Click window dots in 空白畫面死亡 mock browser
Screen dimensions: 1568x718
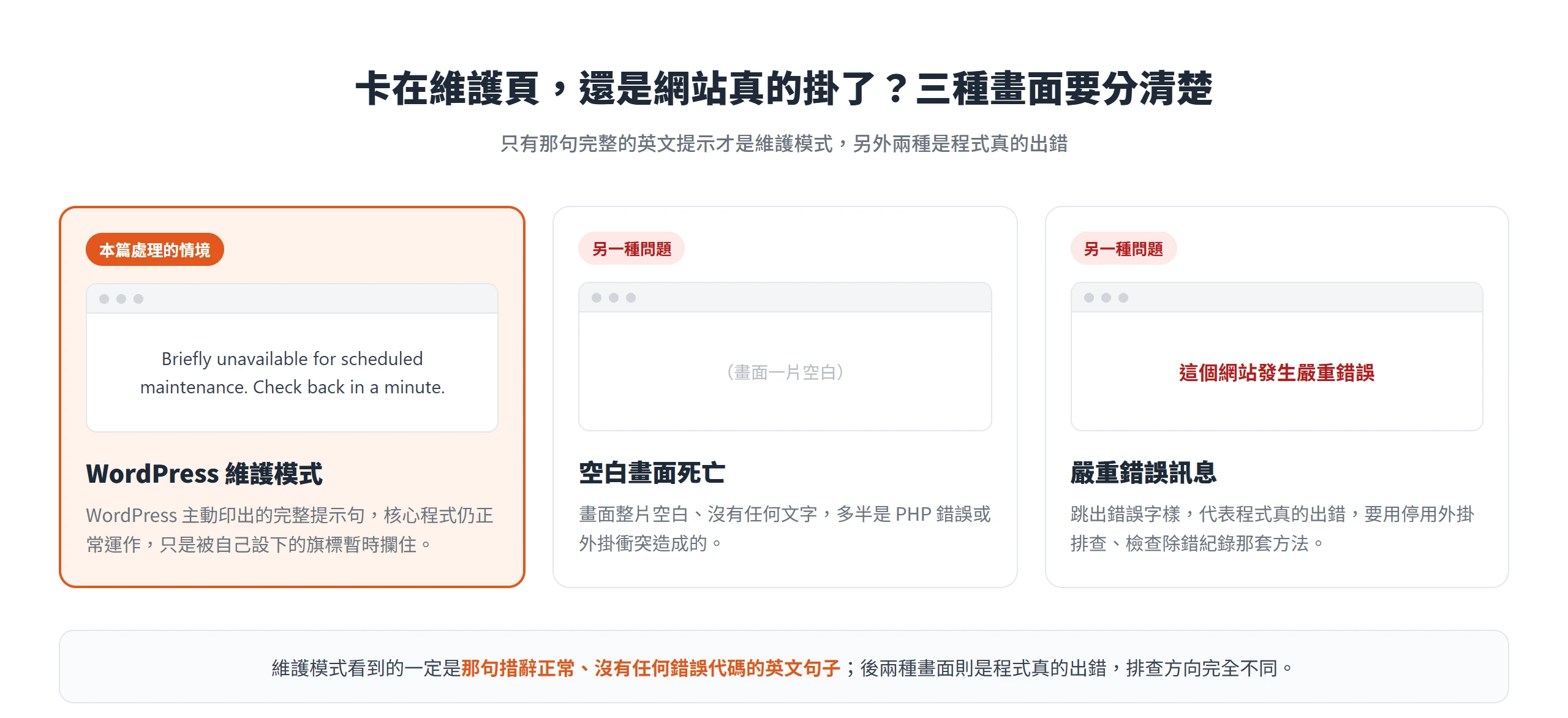tap(614, 298)
